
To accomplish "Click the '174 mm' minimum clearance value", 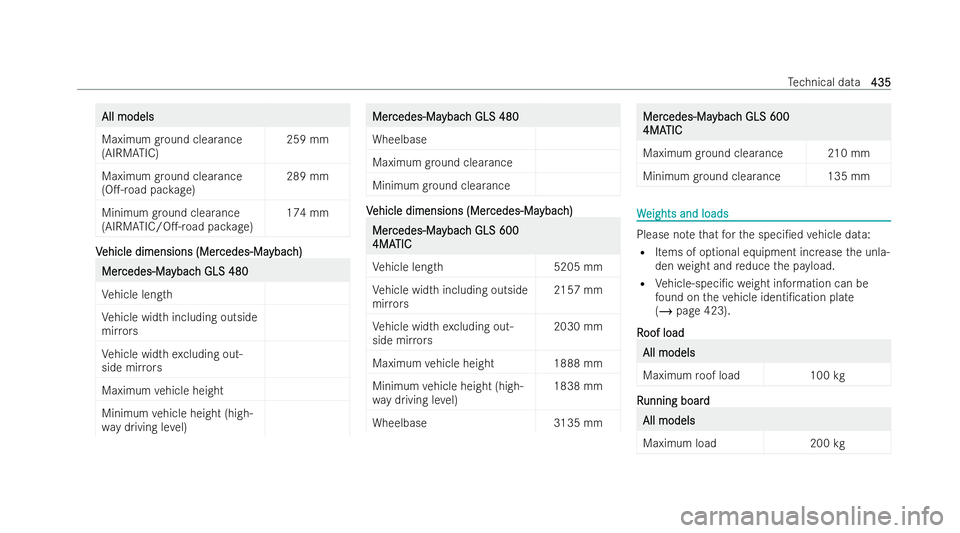I will pos(307,213).
